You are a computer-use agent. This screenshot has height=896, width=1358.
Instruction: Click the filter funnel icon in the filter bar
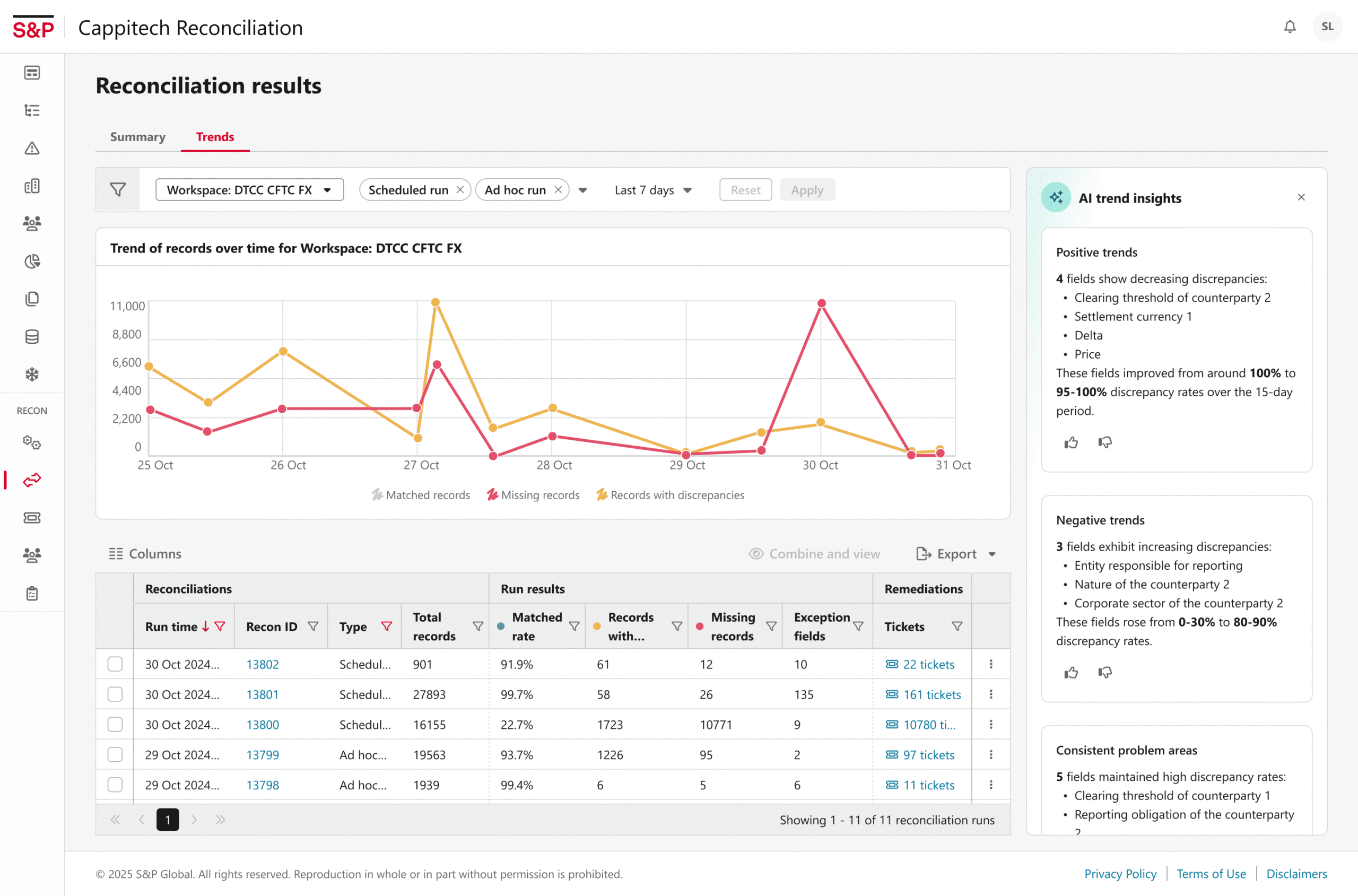tap(118, 190)
